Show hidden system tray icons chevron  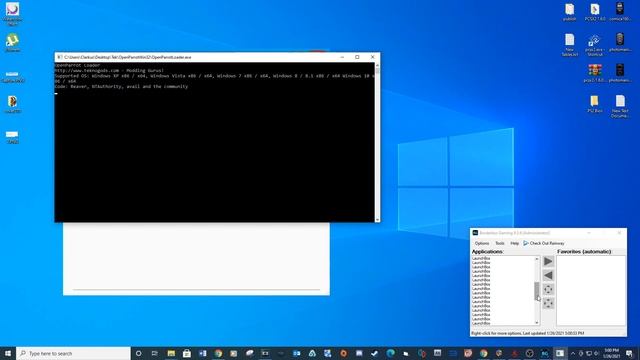tap(573, 353)
